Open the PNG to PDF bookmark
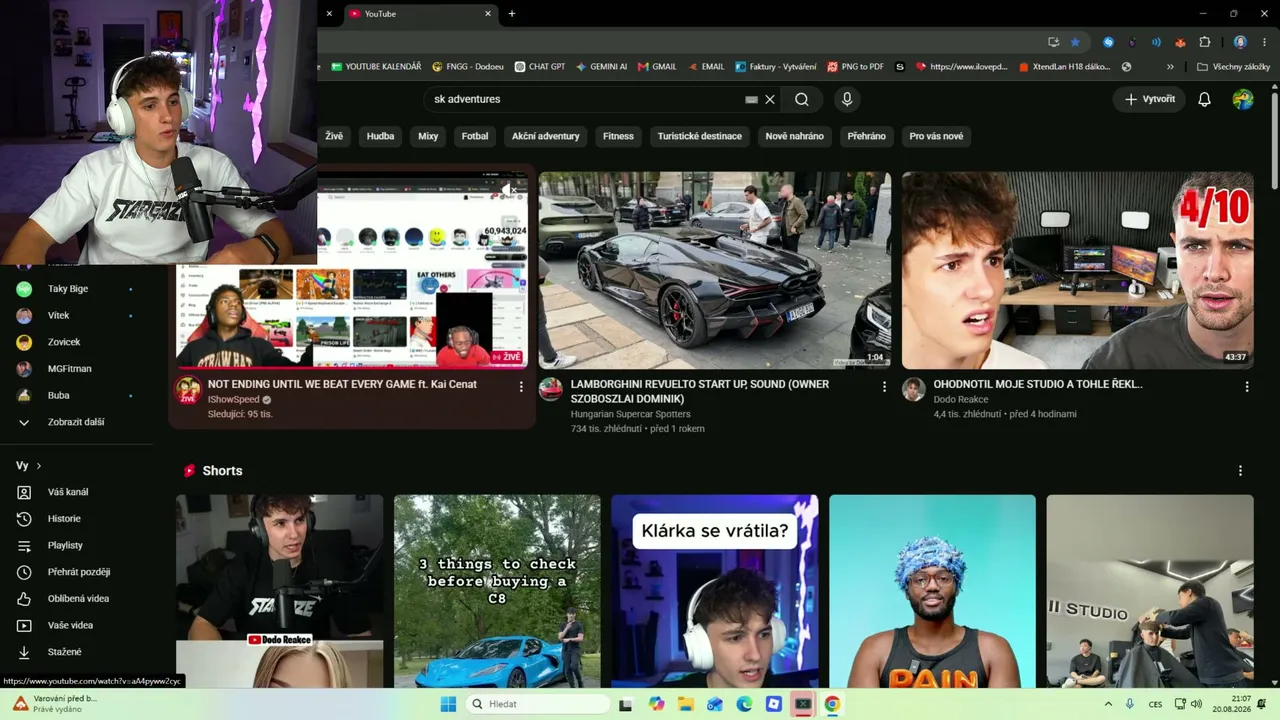 [855, 67]
